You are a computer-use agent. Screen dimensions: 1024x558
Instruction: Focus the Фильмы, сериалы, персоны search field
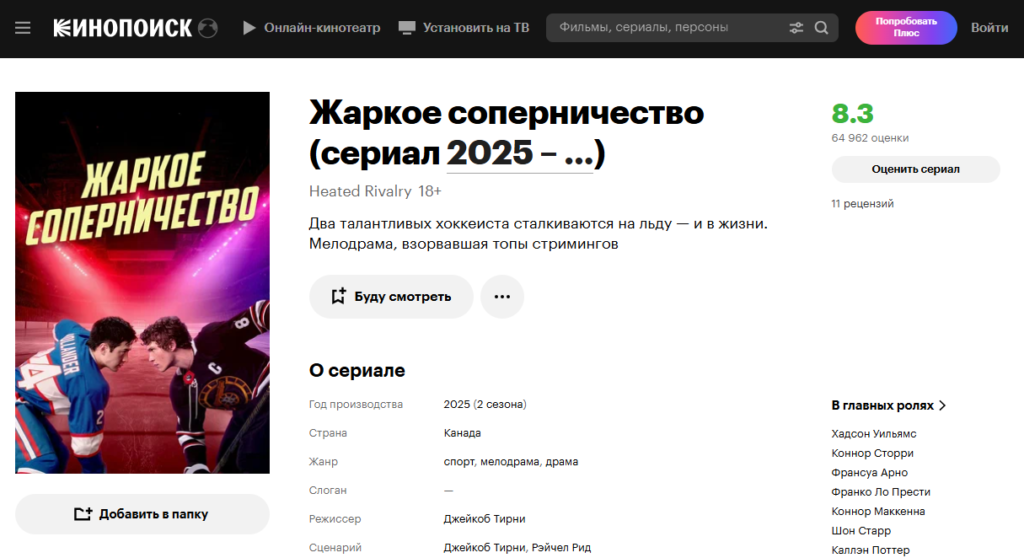point(665,28)
